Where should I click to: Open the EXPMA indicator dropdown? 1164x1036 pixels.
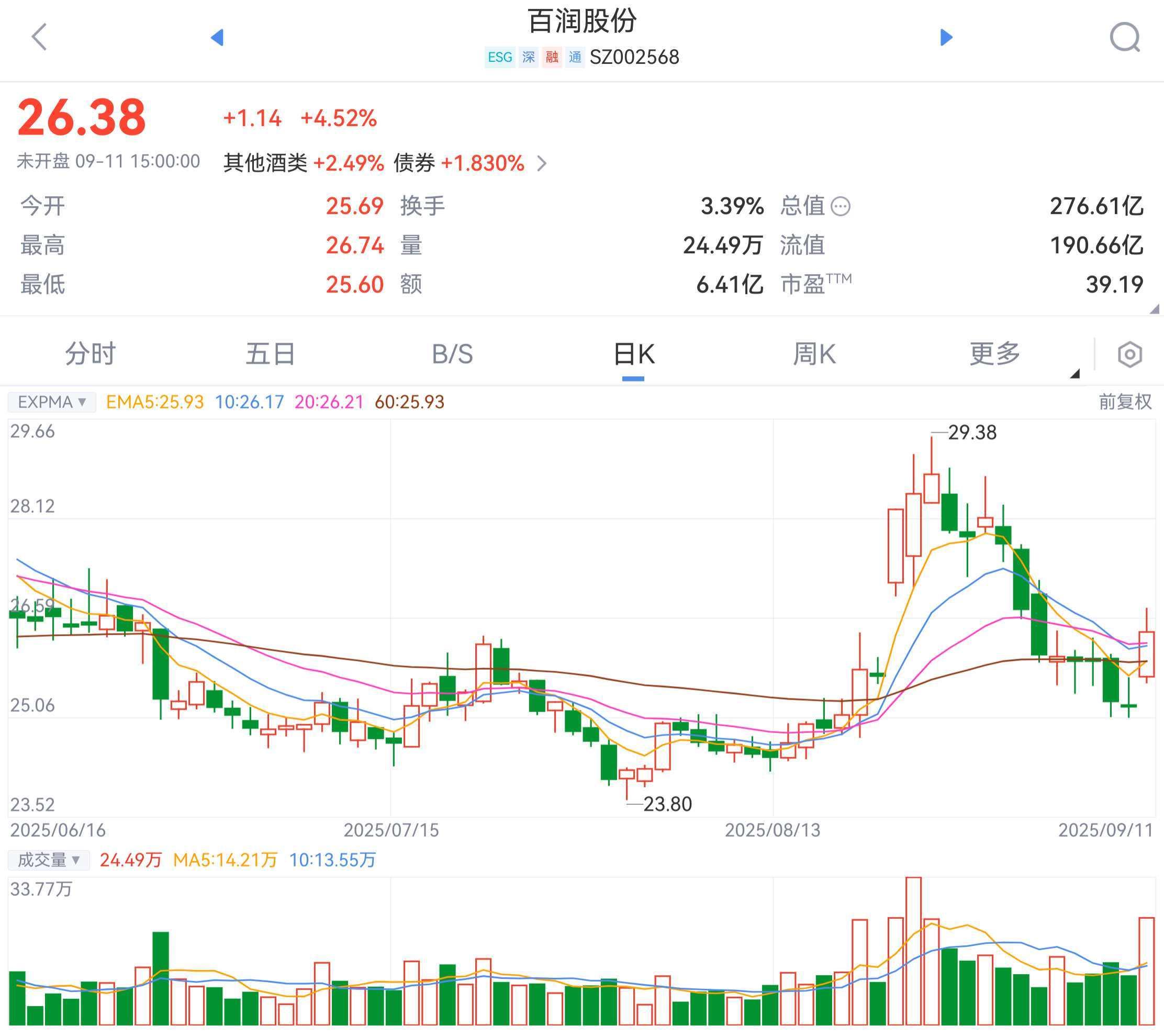52,402
